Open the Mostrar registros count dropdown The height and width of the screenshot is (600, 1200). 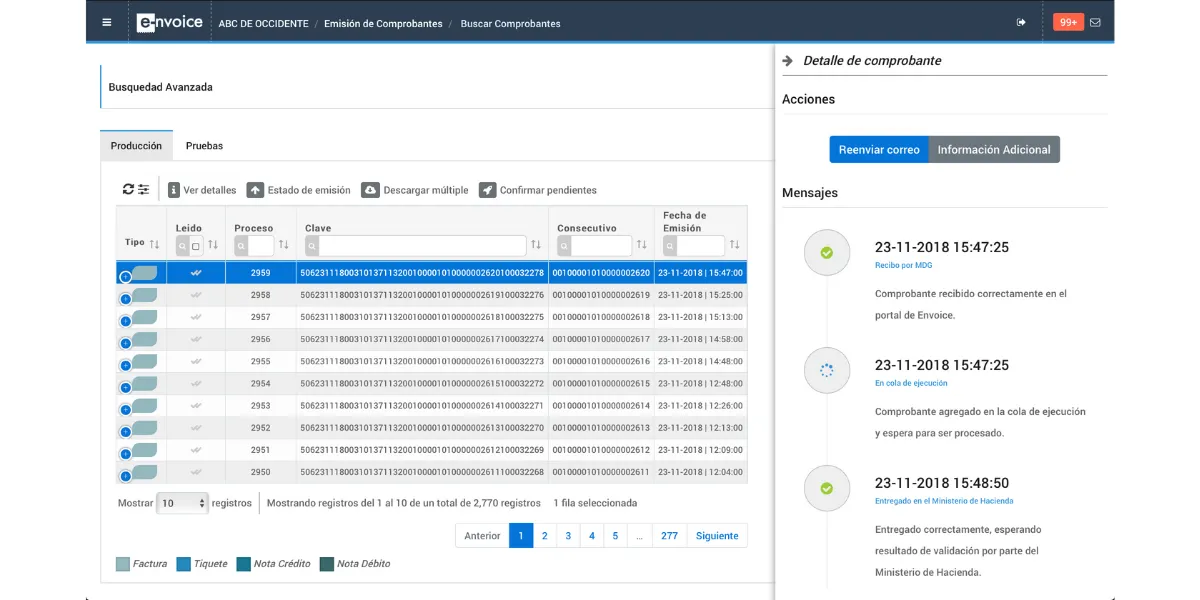[182, 503]
